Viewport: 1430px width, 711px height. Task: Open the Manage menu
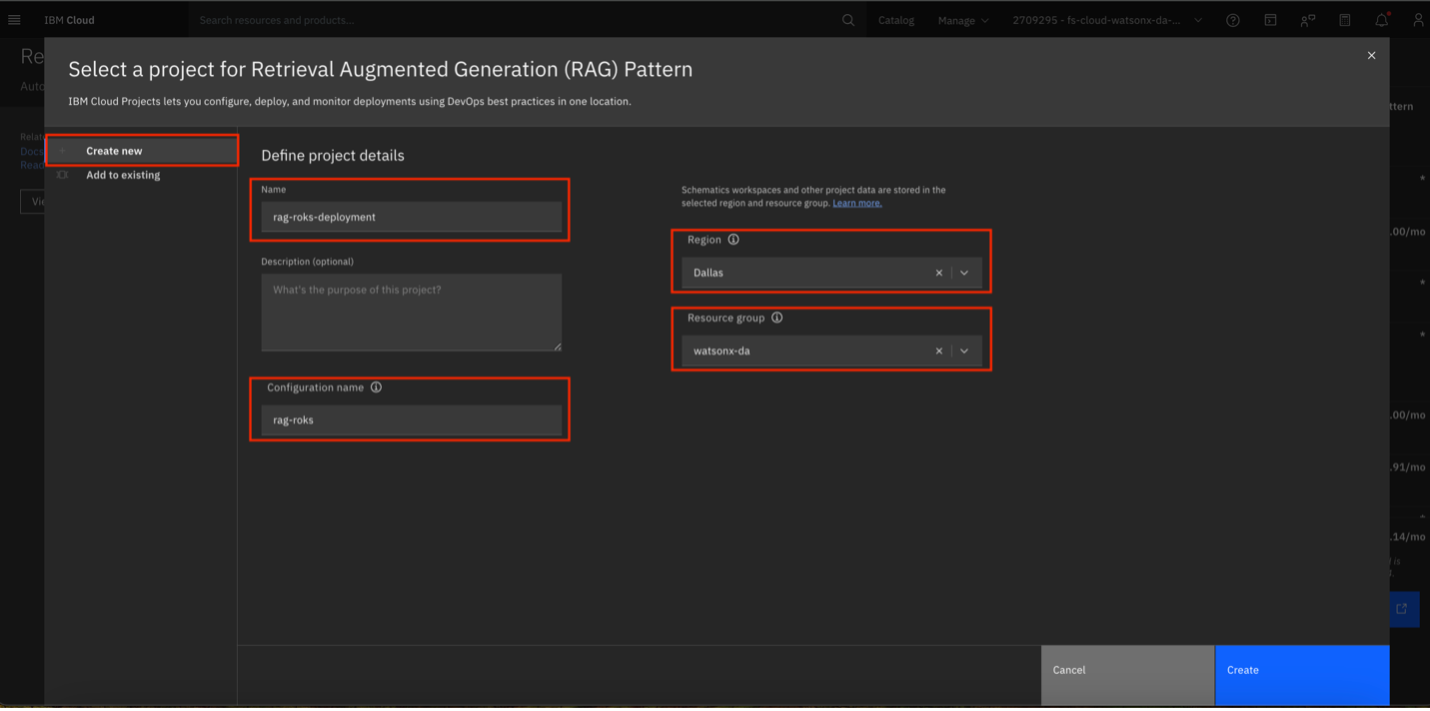pyautogui.click(x=963, y=20)
